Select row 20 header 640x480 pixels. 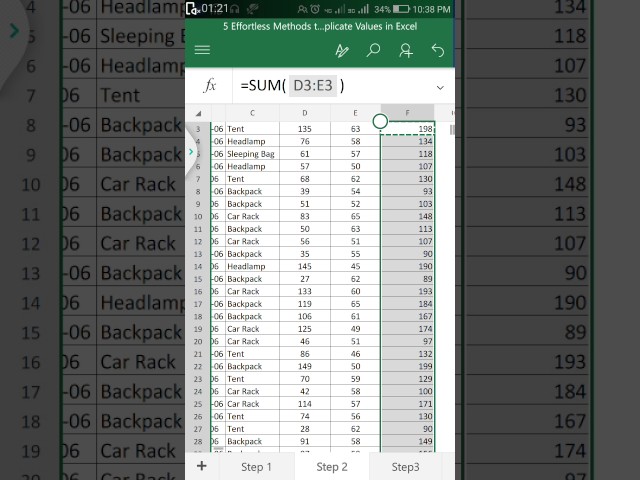[198, 342]
